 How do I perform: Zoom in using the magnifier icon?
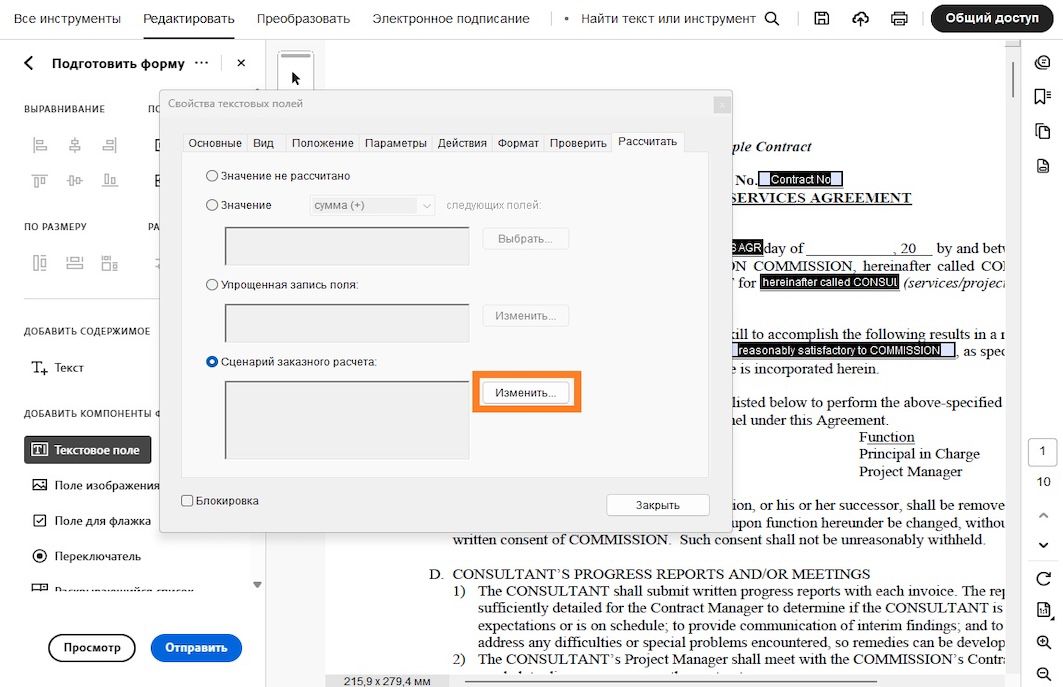[x=1043, y=643]
